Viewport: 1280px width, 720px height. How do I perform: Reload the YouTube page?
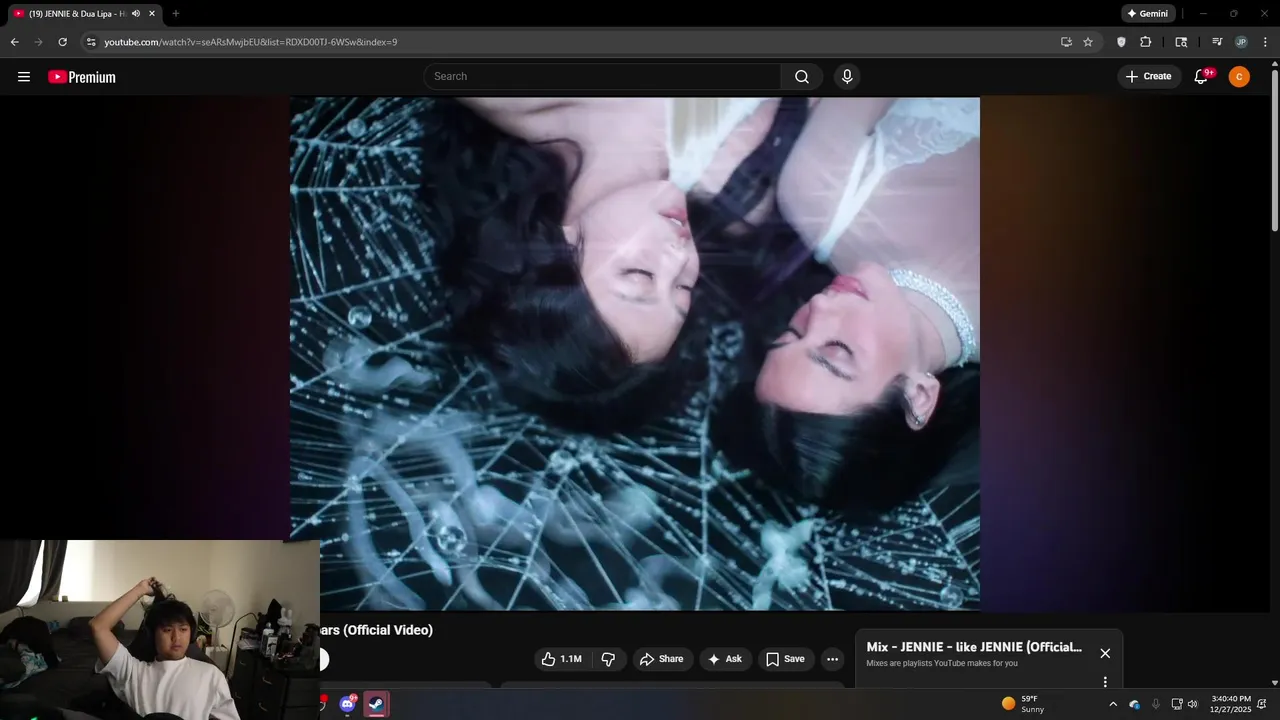[62, 42]
